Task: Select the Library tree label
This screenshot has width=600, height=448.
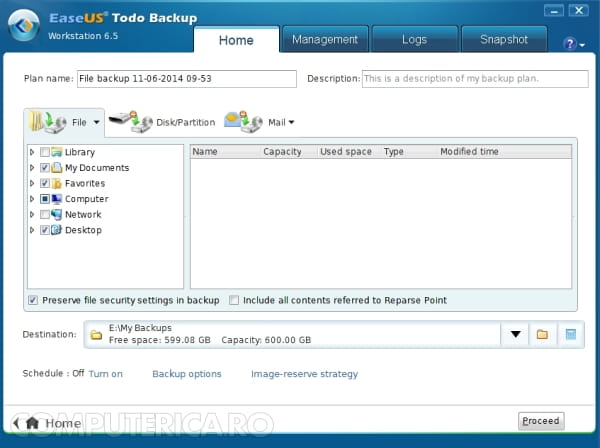Action: tap(80, 152)
